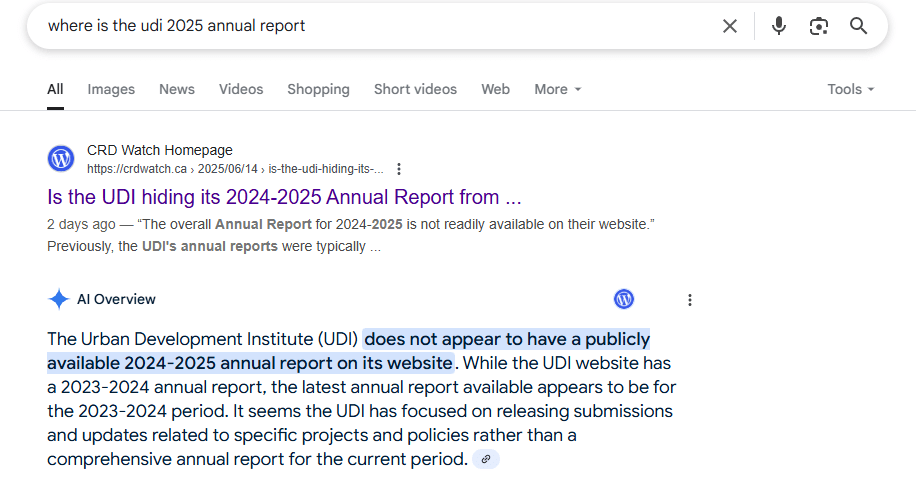Click the AI Overview sparkle icon
916x500 pixels.
pos(59,299)
